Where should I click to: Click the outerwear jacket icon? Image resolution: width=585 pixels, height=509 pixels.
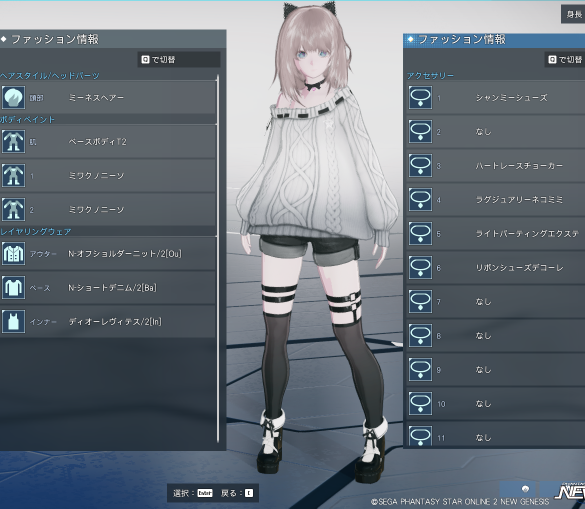tap(13, 253)
